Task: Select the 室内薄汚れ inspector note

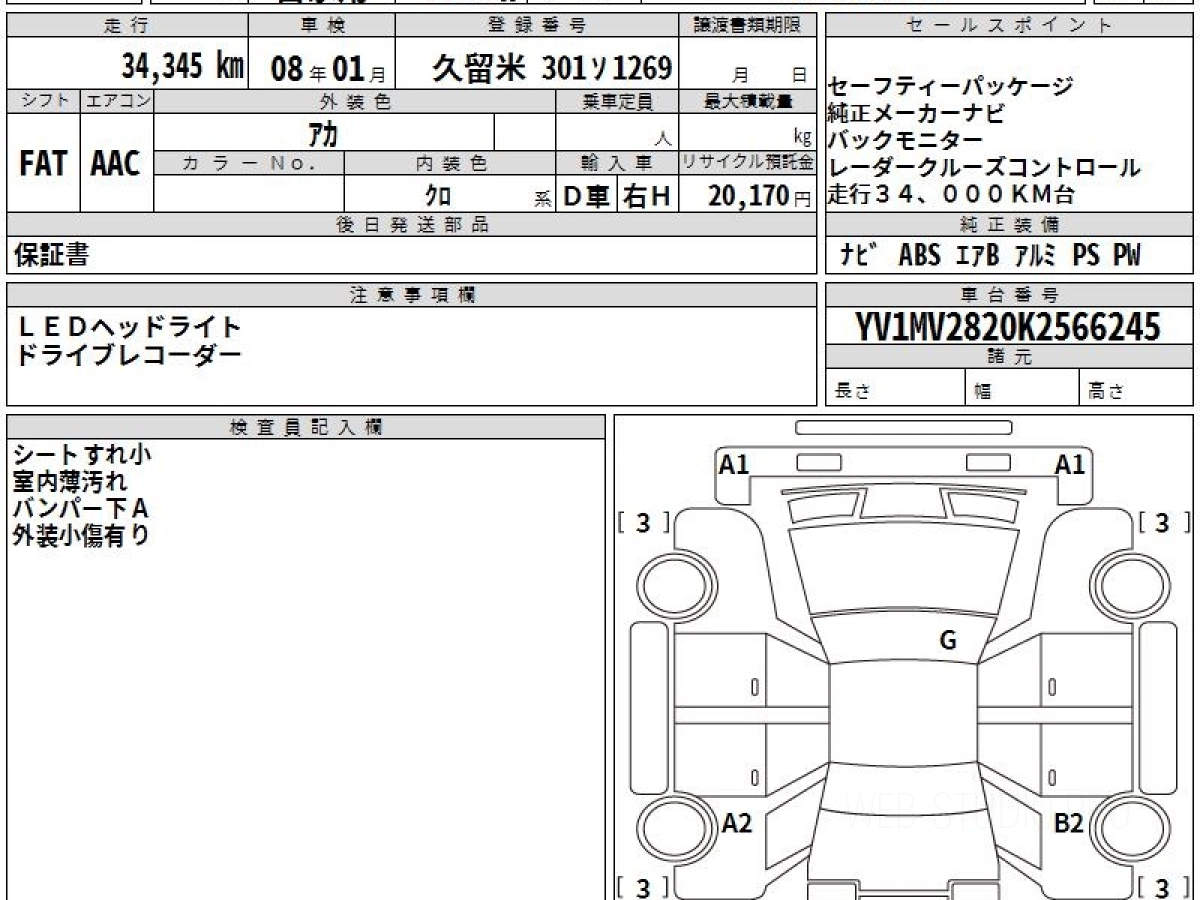Action: (70, 482)
